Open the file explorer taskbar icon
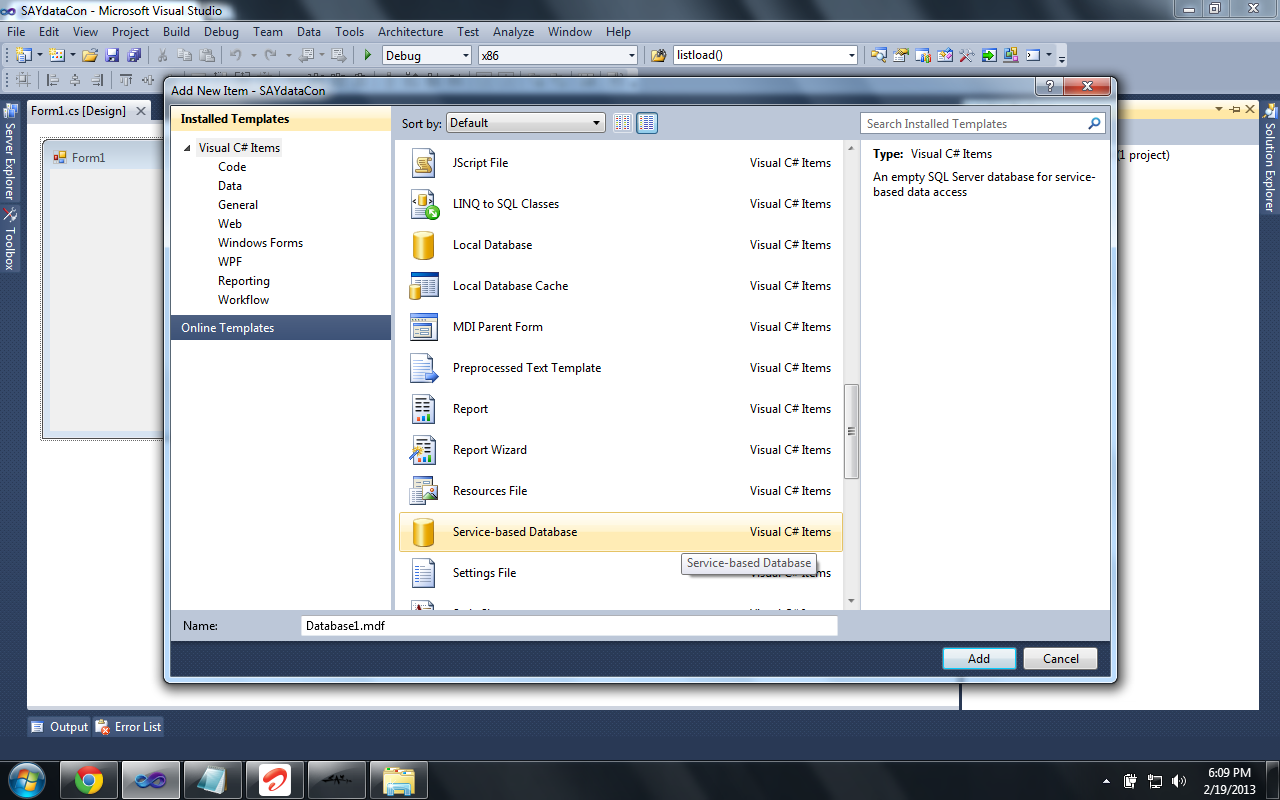Image resolution: width=1280 pixels, height=800 pixels. click(x=399, y=780)
